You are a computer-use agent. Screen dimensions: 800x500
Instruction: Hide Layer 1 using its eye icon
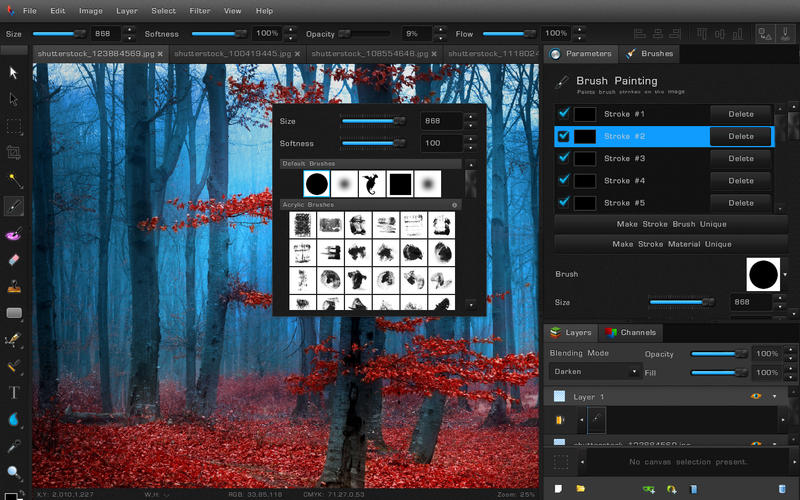click(756, 397)
